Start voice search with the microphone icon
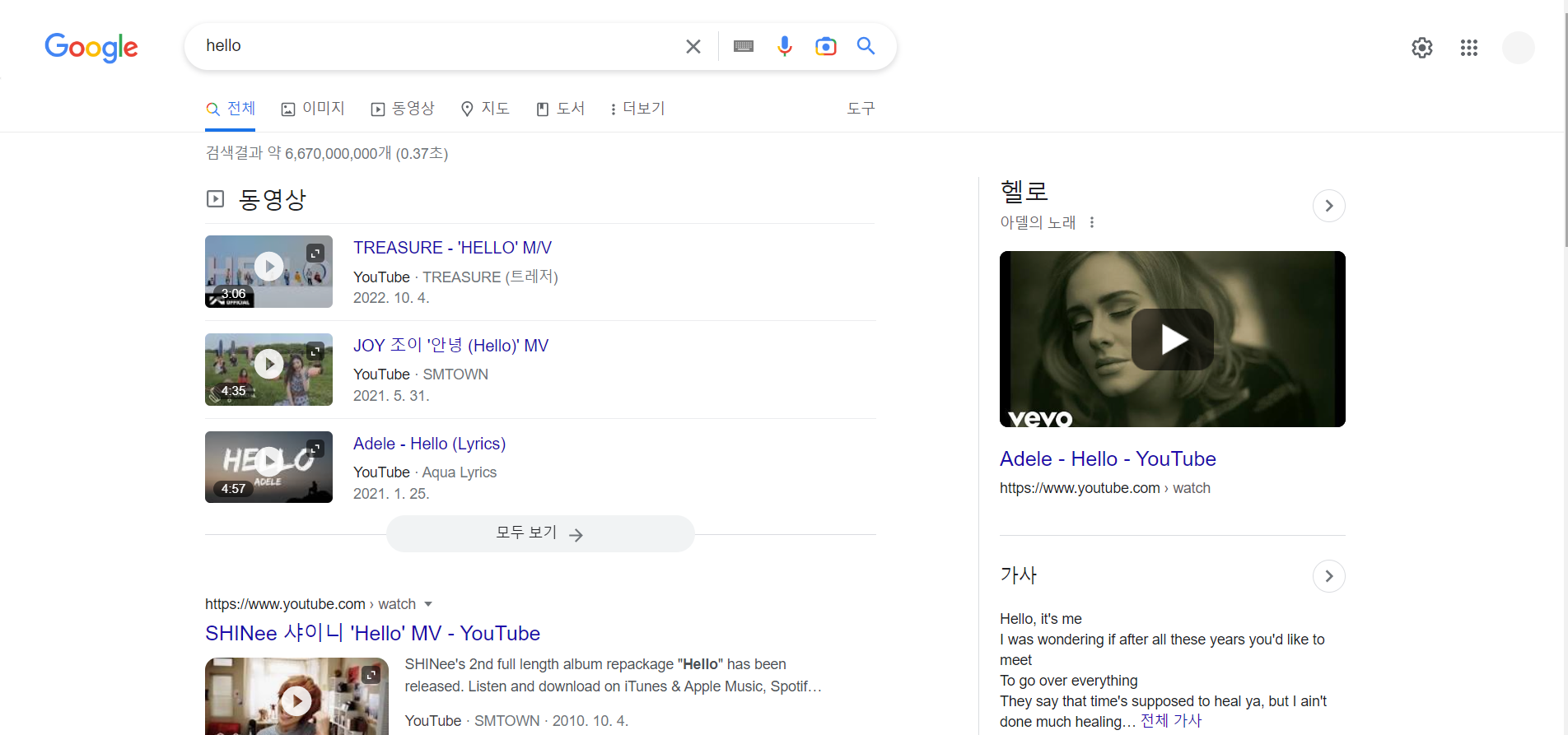Image resolution: width=1568 pixels, height=735 pixels. pyautogui.click(x=785, y=46)
